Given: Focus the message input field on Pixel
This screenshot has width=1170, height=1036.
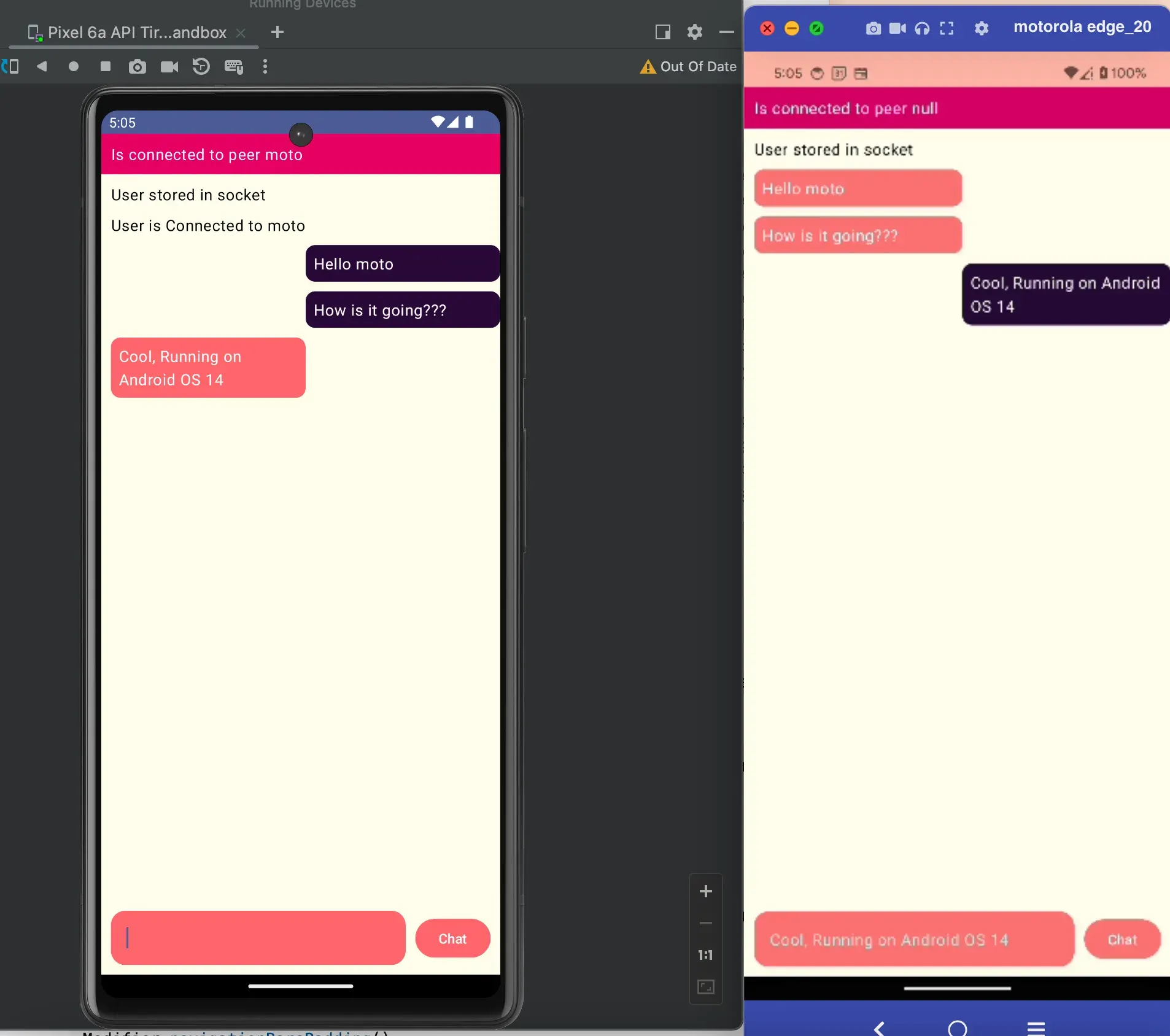Looking at the screenshot, I should click(x=258, y=938).
